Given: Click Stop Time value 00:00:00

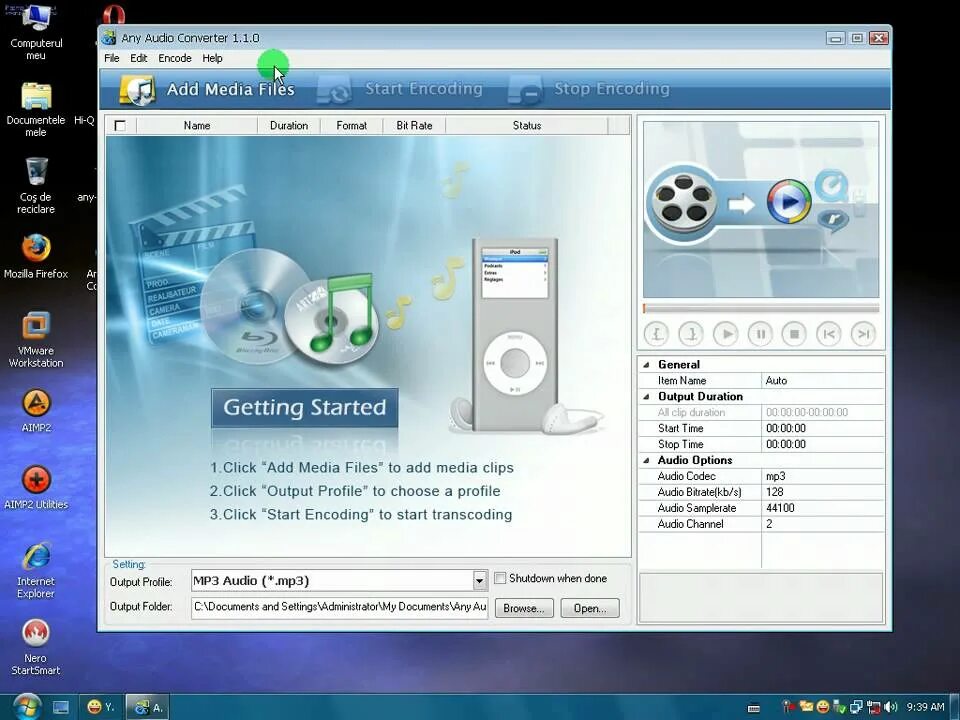Looking at the screenshot, I should pyautogui.click(x=823, y=444).
